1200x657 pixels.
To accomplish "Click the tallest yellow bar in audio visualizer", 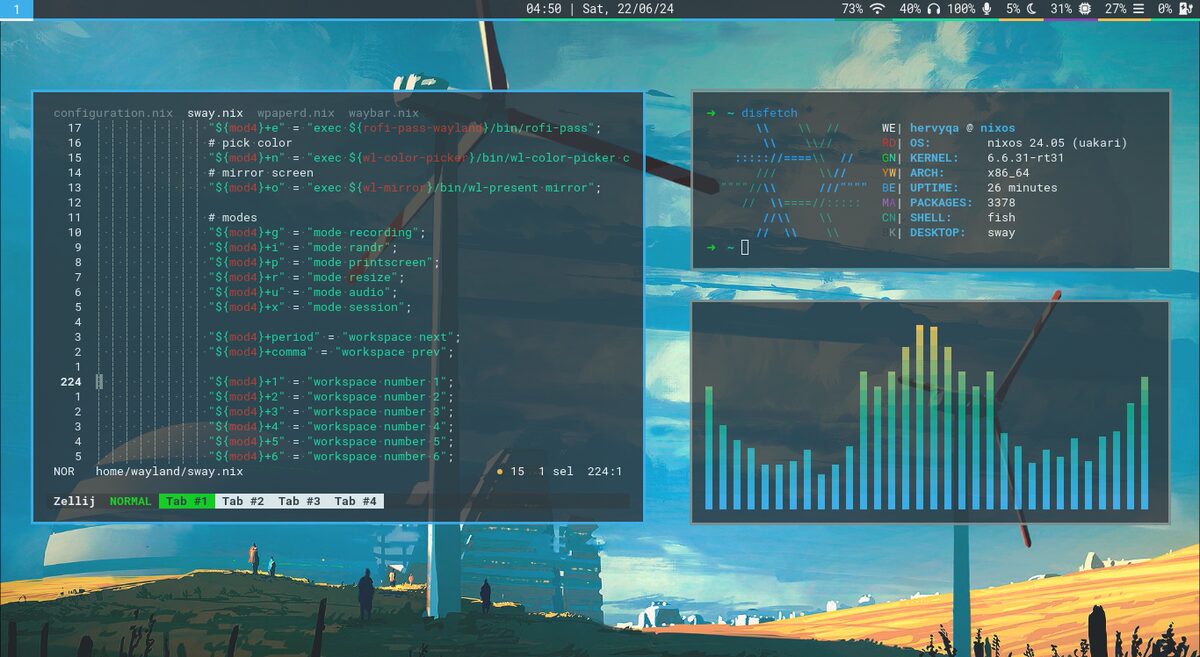I will pos(920,417).
